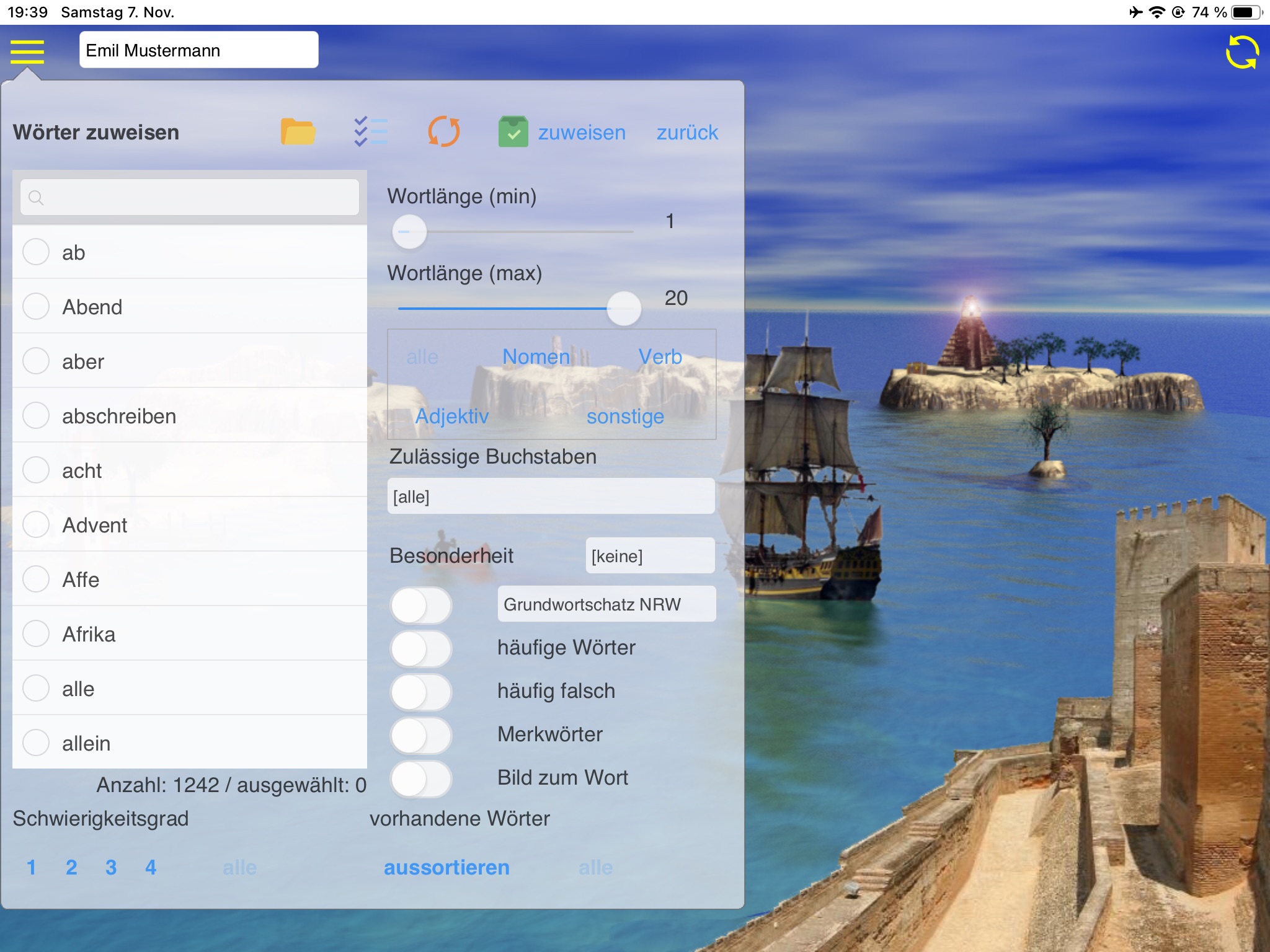Enable the häufige Wörter switch
The width and height of the screenshot is (1270, 952).
[x=421, y=648]
